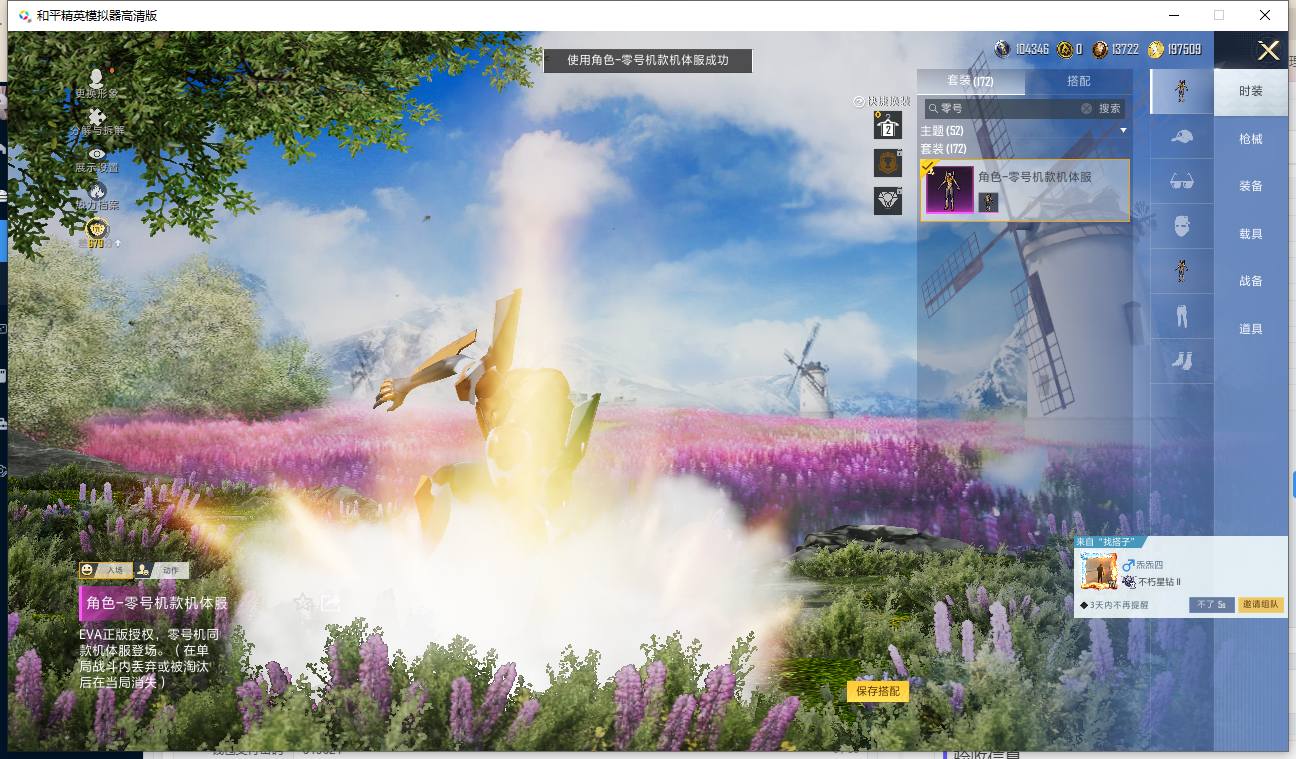
Task: Select the 入场 entrance tab
Action: click(106, 570)
